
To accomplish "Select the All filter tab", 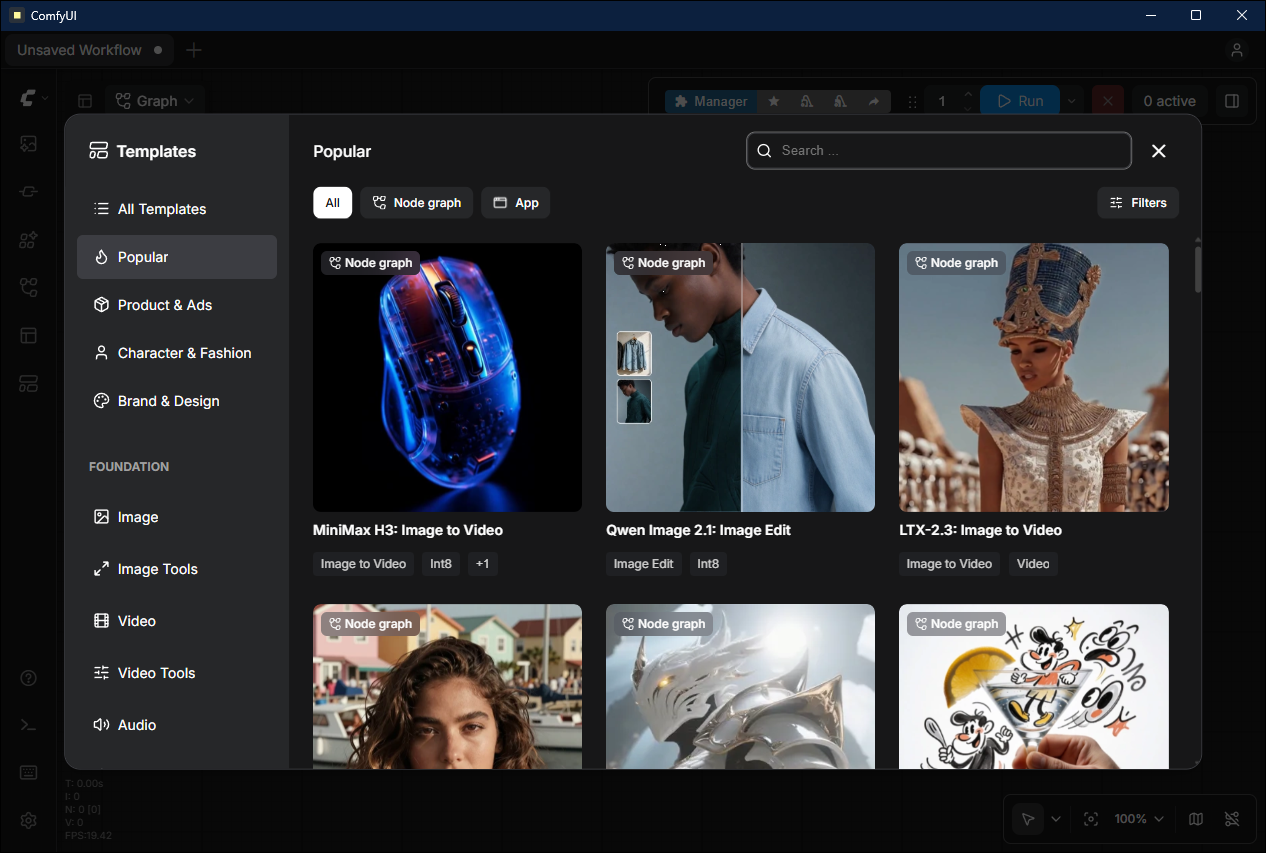I will 332,203.
